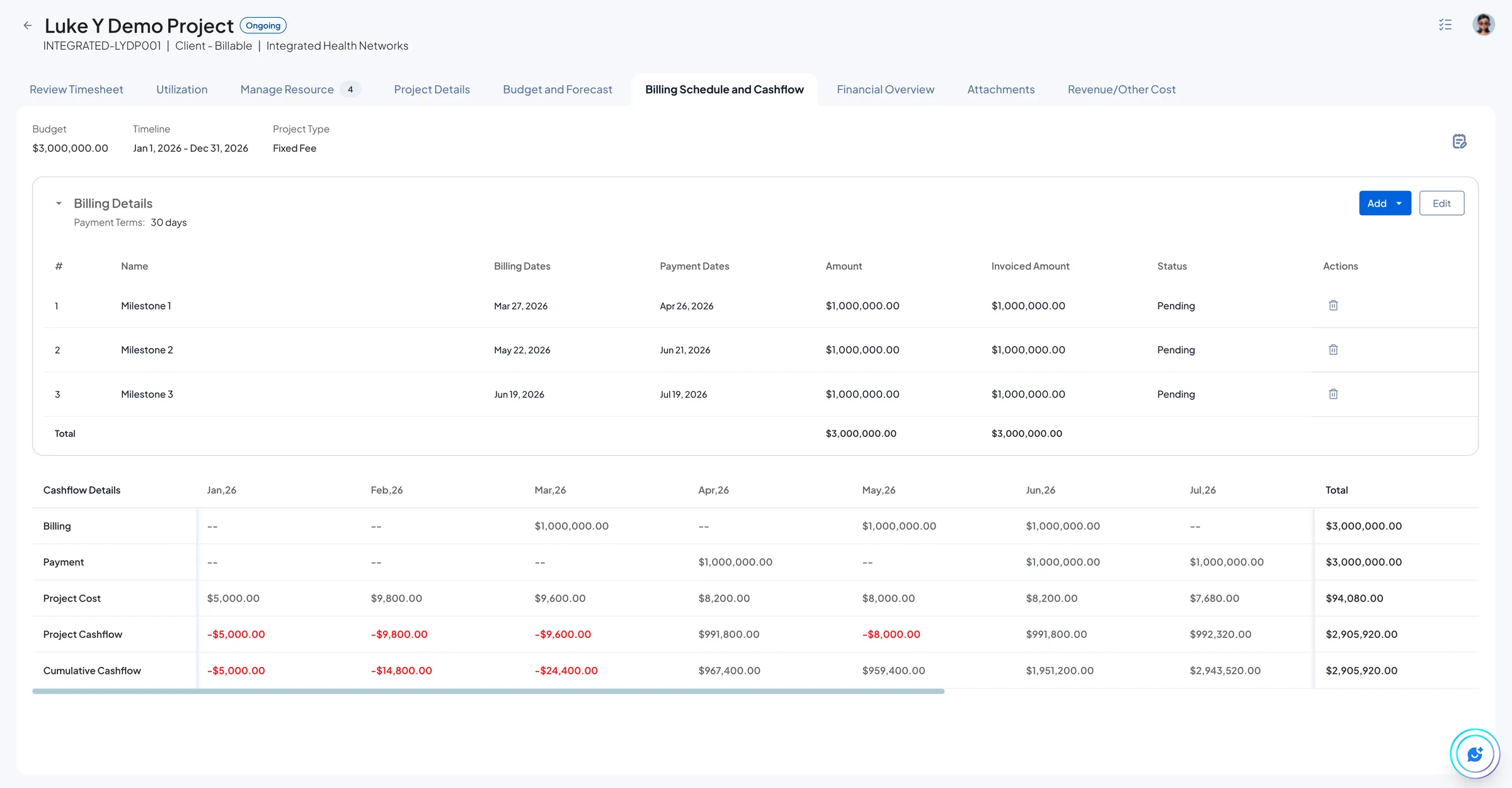Collapse the Billing Details section
The width and height of the screenshot is (1512, 788).
coord(59,203)
